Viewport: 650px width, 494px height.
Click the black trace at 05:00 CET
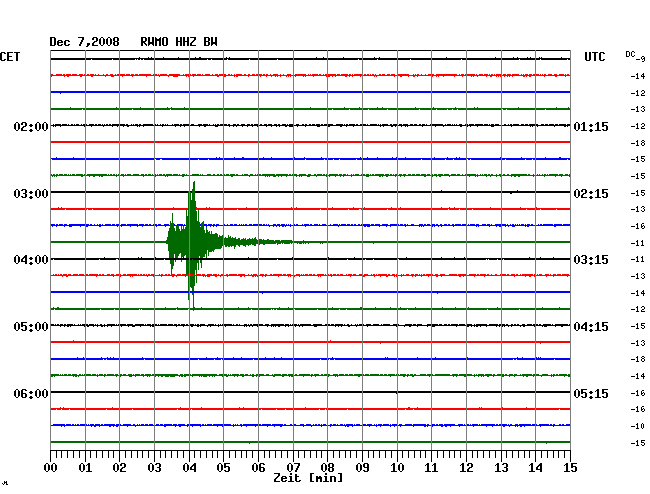coord(310,325)
